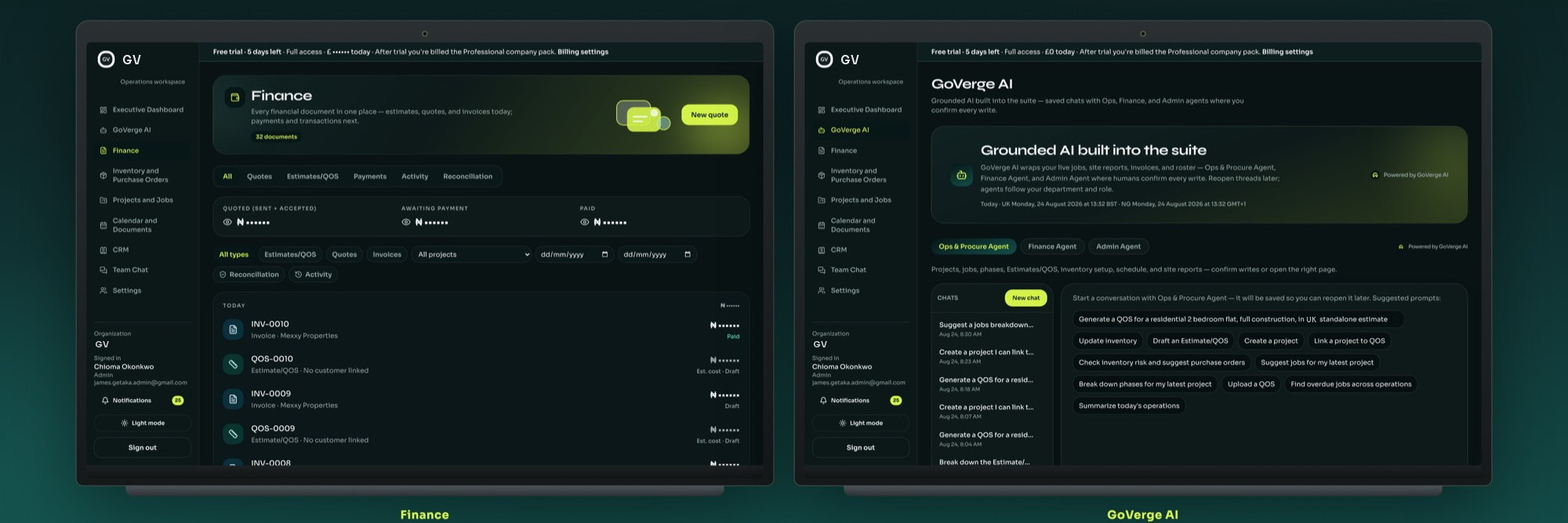Toggle the Activity filter chip with clock icon

coord(313,274)
